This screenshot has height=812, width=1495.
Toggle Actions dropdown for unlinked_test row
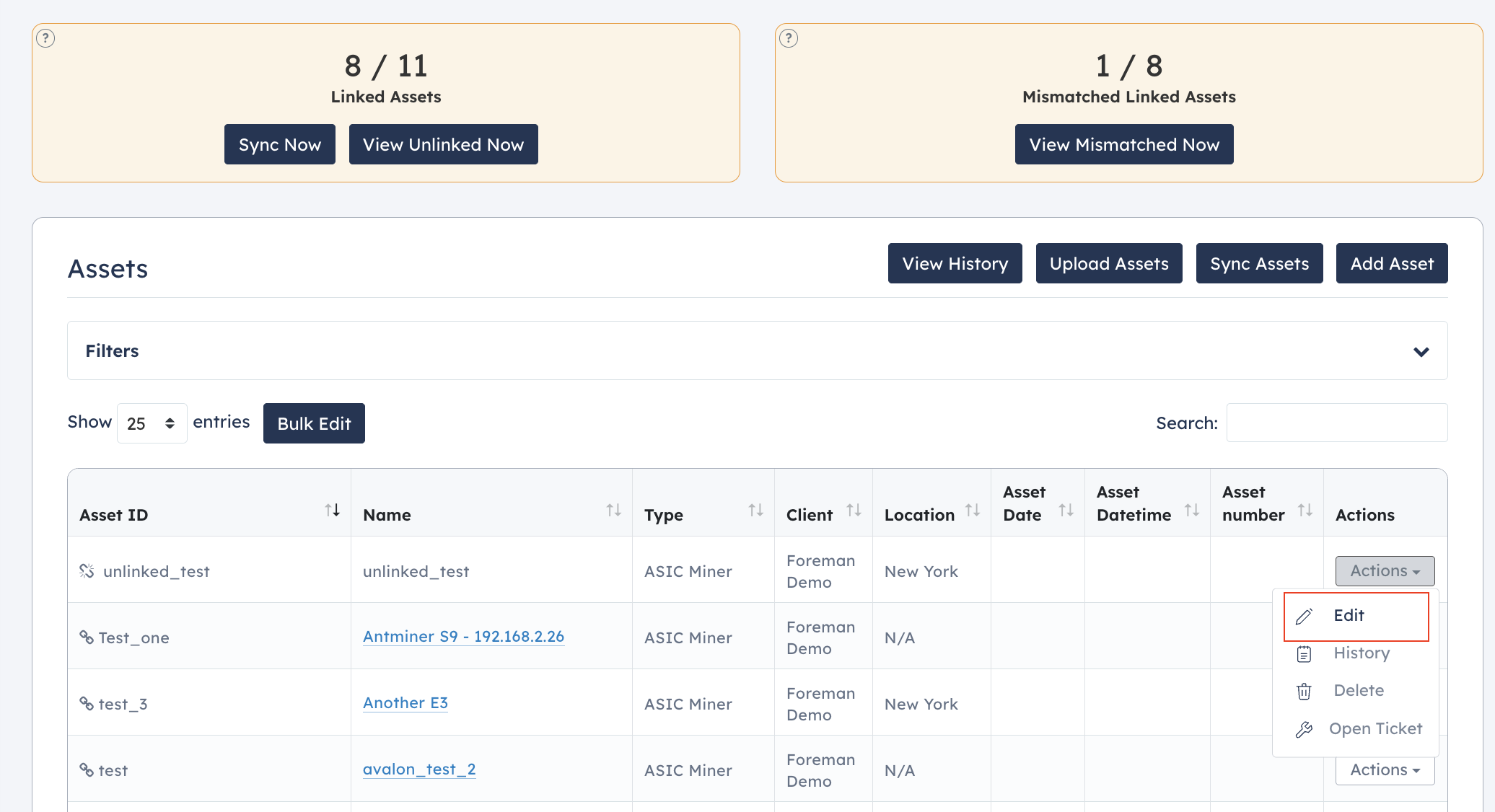[1385, 571]
